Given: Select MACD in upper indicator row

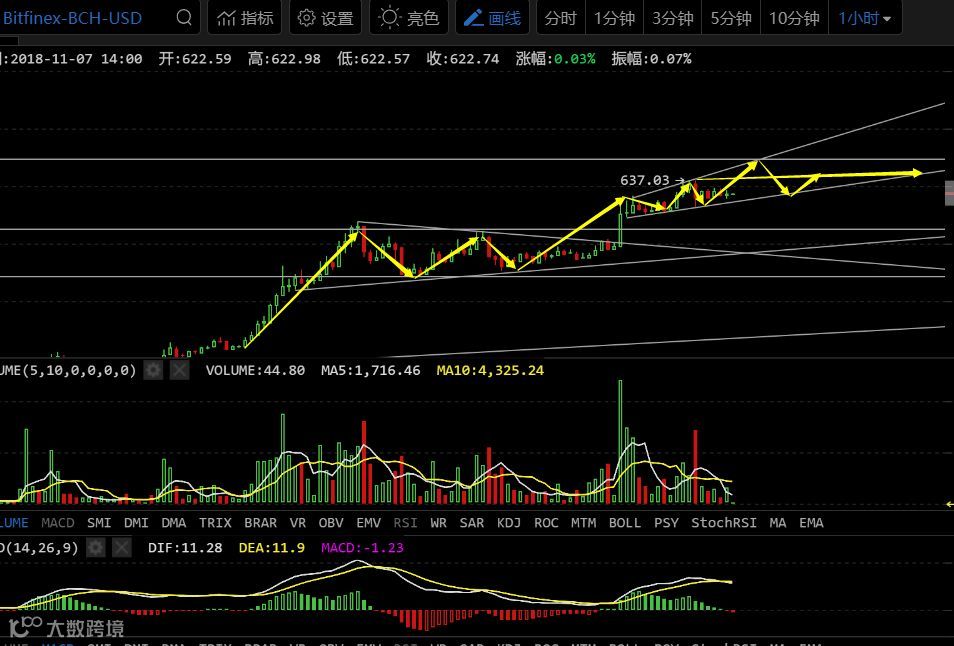Looking at the screenshot, I should pyautogui.click(x=58, y=523).
